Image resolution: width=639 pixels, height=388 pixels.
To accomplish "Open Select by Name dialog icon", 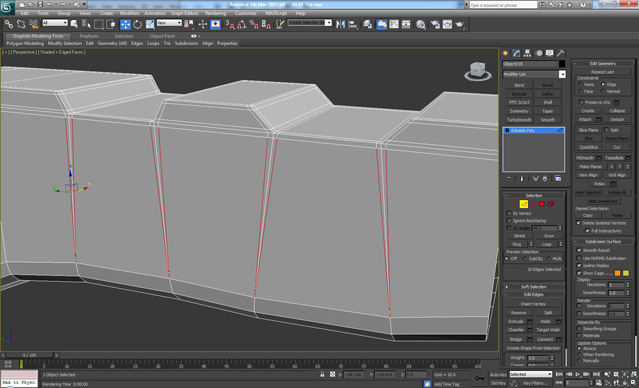I will [x=86, y=24].
